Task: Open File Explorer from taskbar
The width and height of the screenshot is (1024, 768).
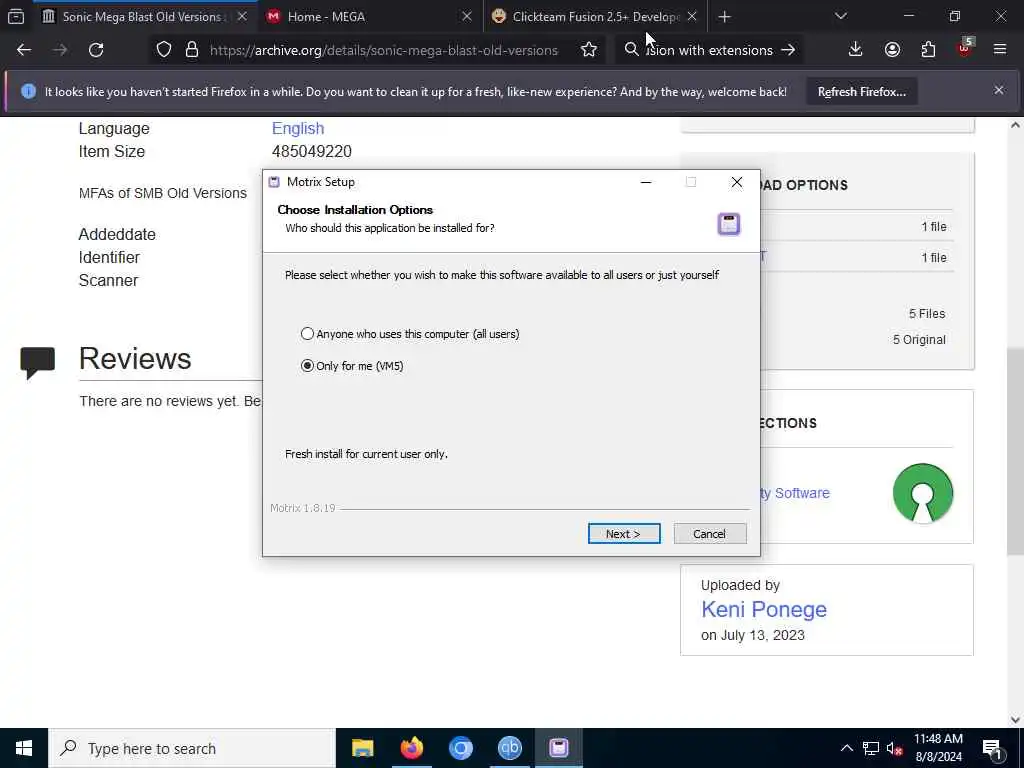Action: (362, 748)
